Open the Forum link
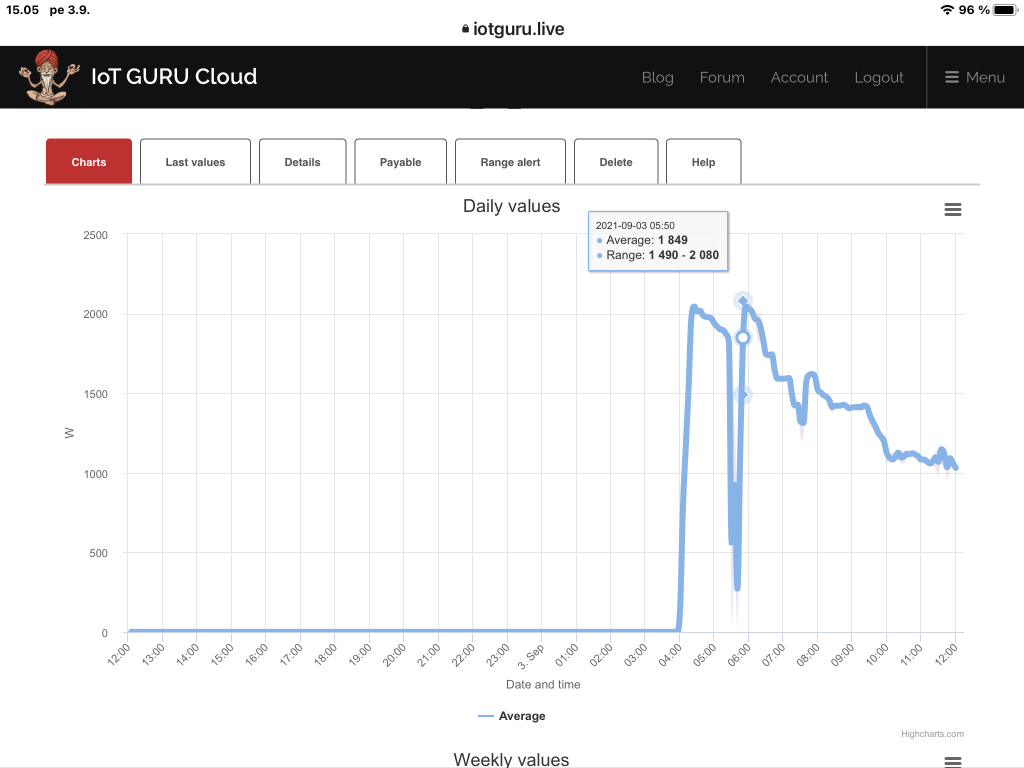Screen dimensions: 1024x768 click(x=722, y=77)
